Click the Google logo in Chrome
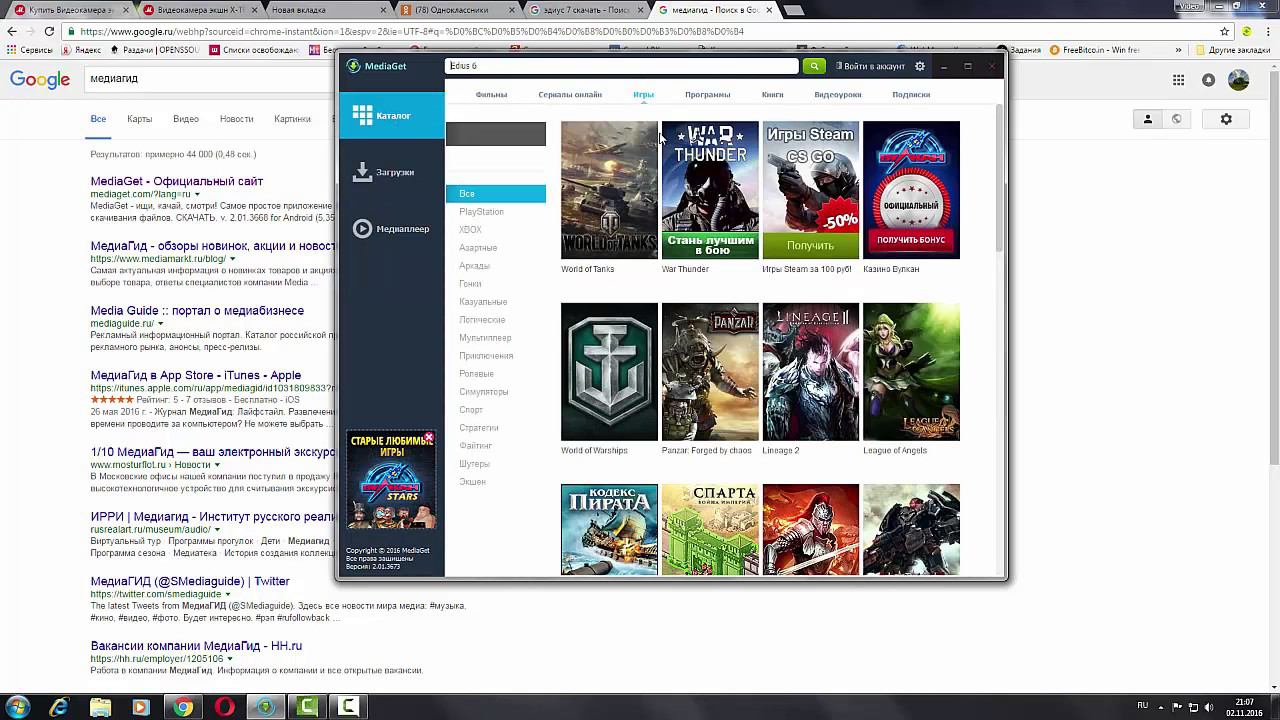Screen dimensions: 1280x720 click(x=40, y=79)
